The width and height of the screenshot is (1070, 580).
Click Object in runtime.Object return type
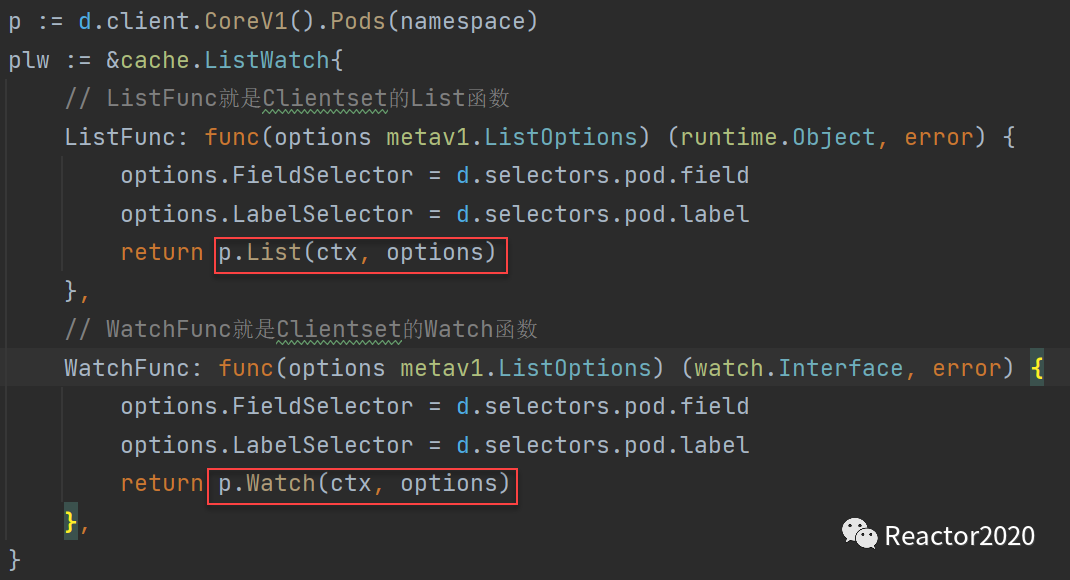[x=834, y=137]
